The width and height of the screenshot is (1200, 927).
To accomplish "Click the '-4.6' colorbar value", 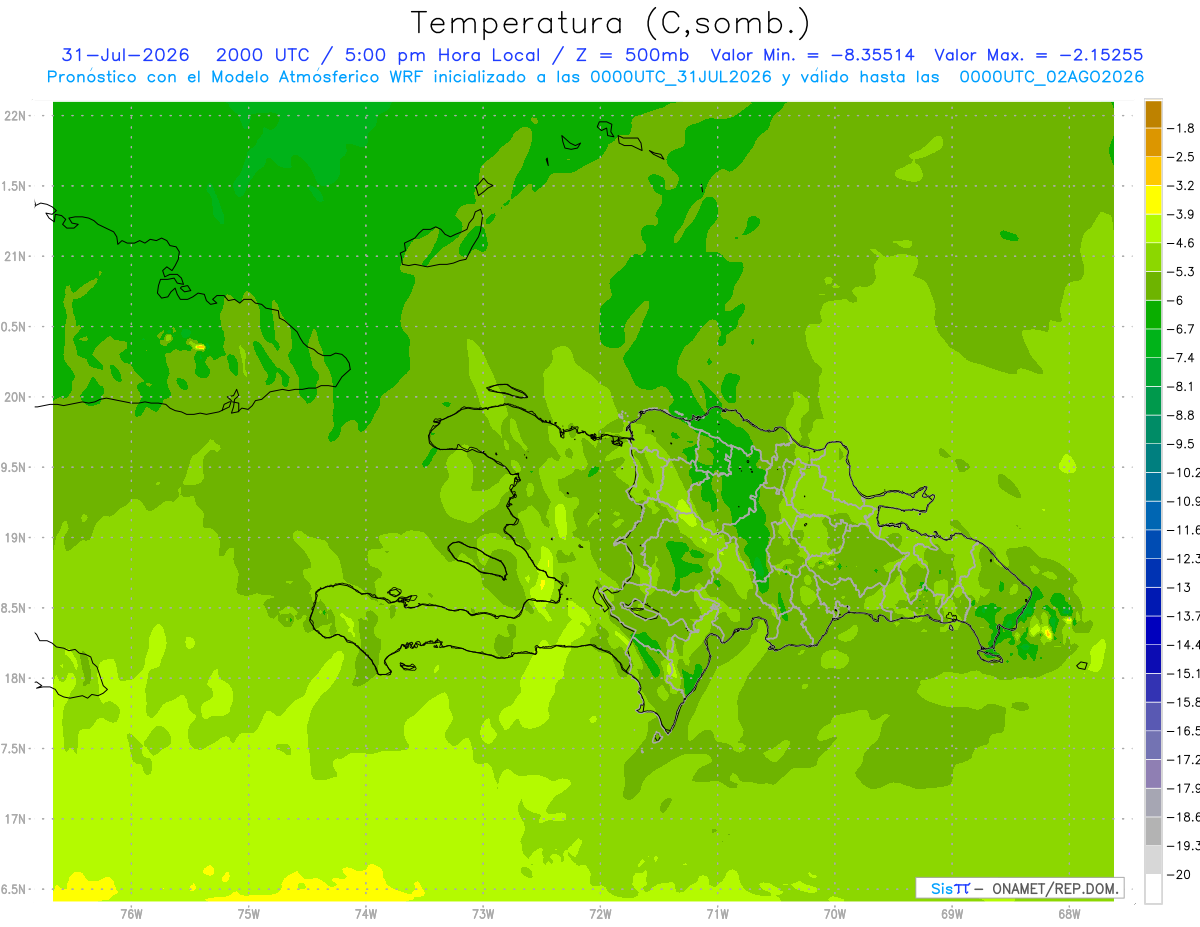I will (x=1181, y=243).
